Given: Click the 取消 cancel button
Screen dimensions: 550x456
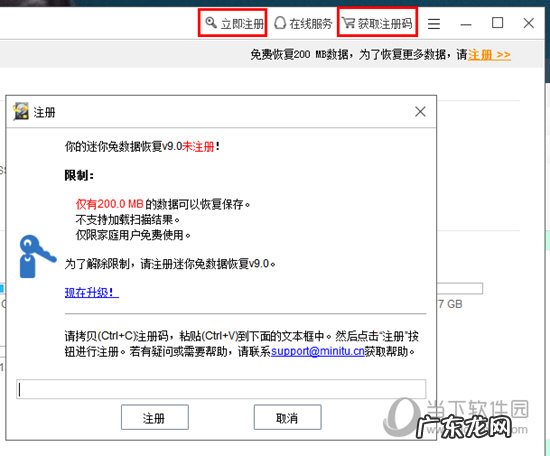Looking at the screenshot, I should (288, 417).
